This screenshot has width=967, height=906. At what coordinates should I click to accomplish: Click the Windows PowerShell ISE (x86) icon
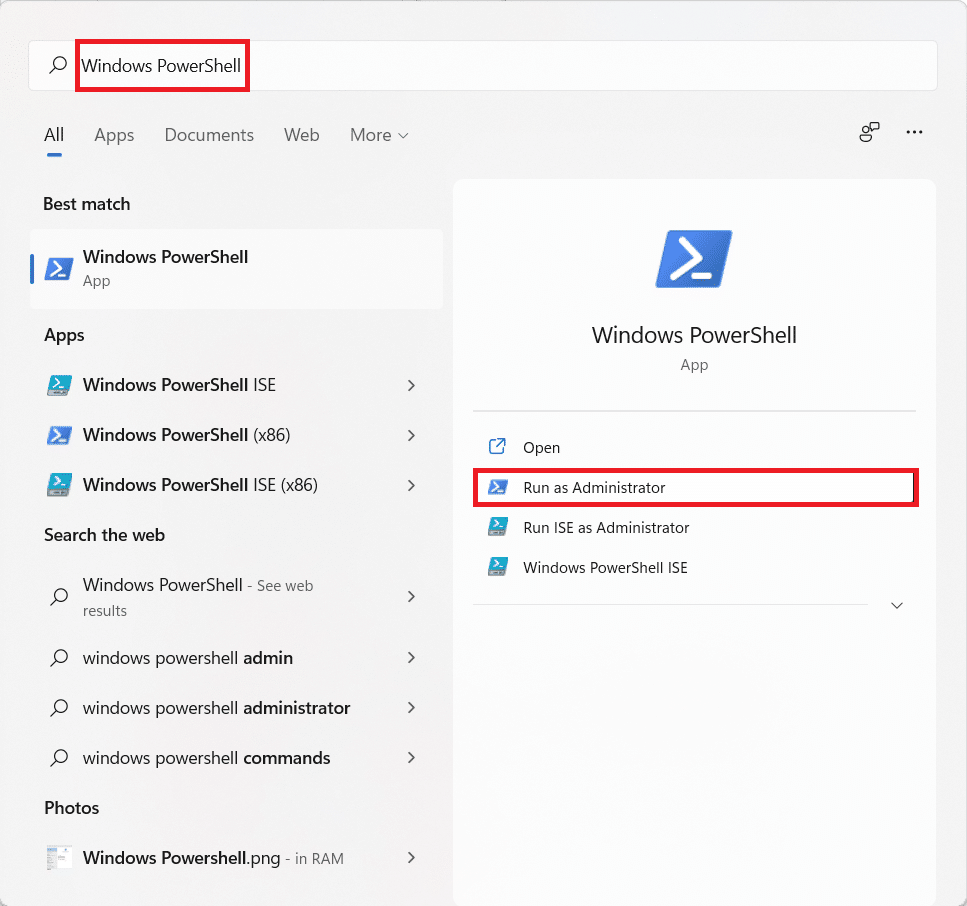59,485
